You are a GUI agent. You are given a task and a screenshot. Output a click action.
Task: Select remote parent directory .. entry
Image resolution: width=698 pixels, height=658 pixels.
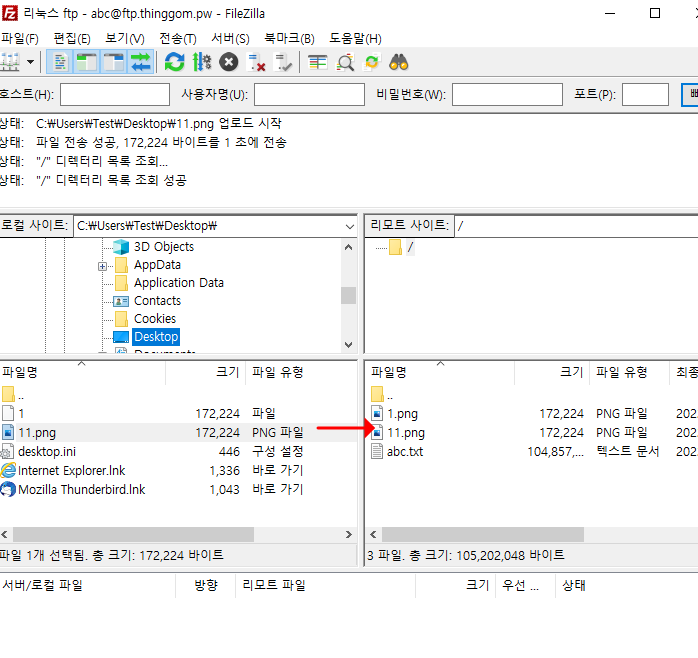(x=532, y=394)
